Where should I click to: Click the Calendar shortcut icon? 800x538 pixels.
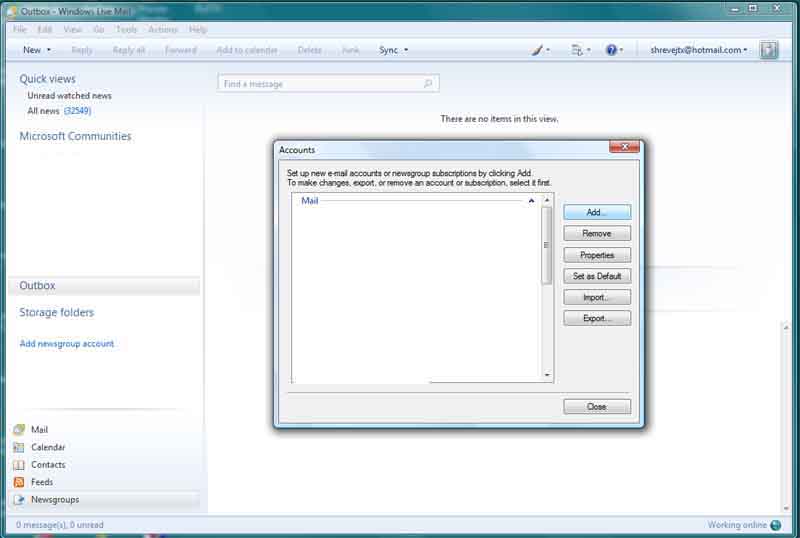click(x=19, y=447)
